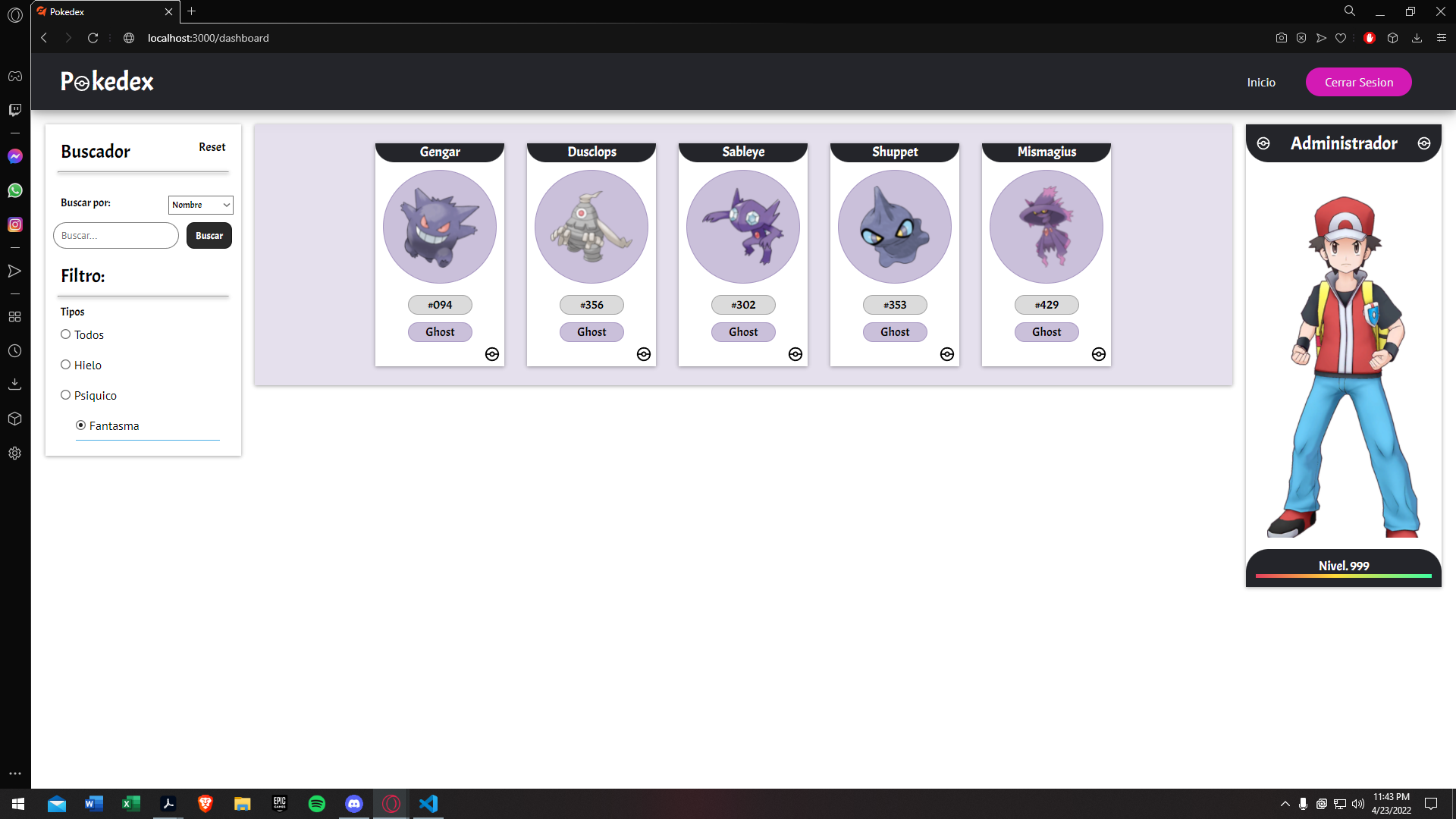Open a new browser tab
Viewport: 1456px width, 819px height.
pyautogui.click(x=191, y=11)
